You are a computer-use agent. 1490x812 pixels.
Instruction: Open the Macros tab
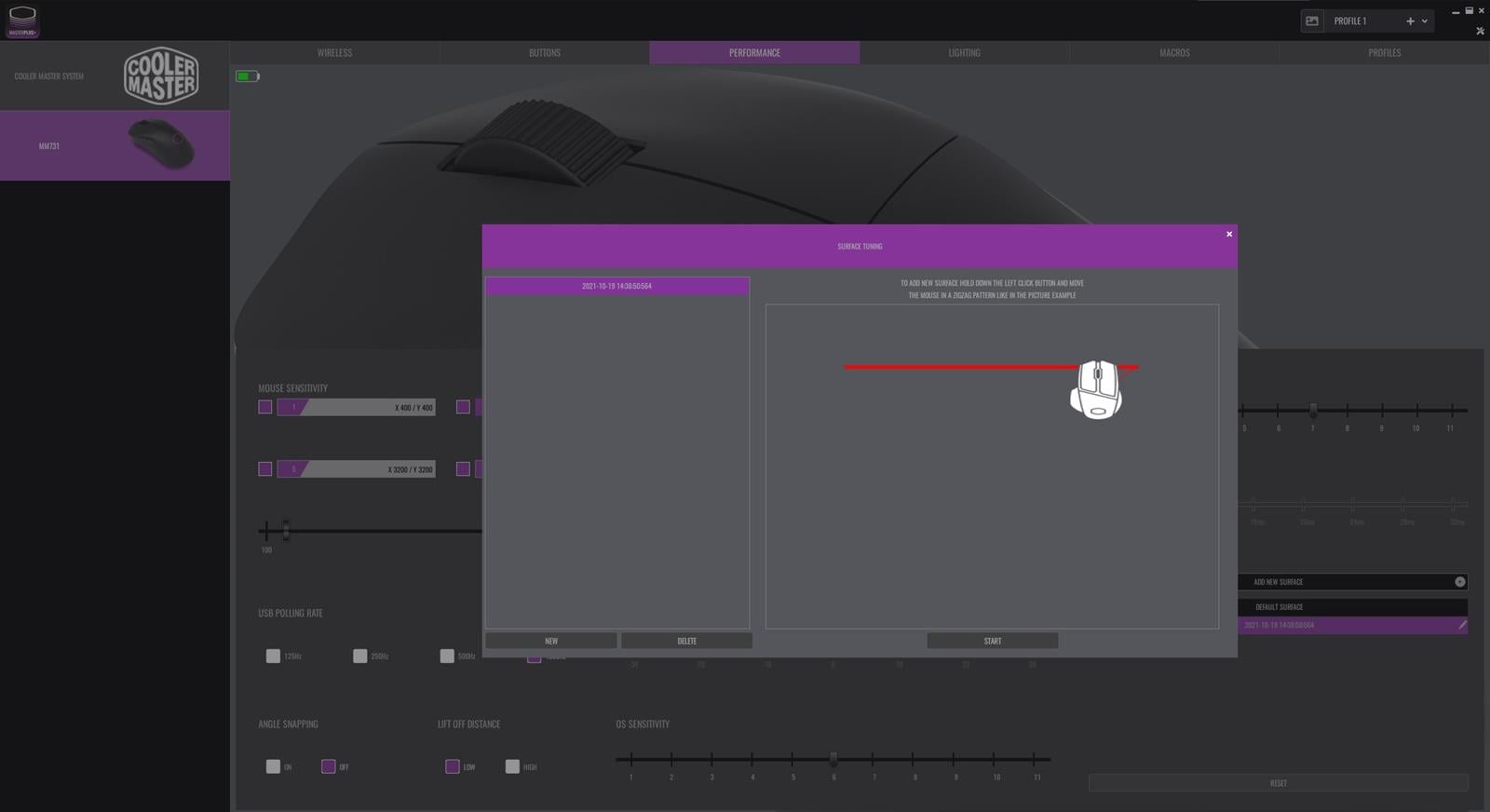click(1174, 53)
